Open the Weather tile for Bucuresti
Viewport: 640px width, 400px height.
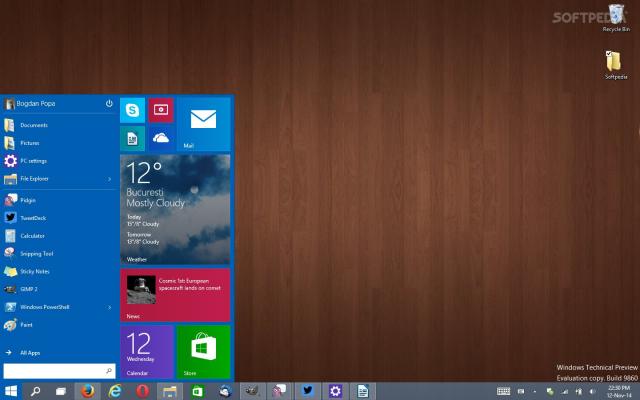click(x=175, y=208)
